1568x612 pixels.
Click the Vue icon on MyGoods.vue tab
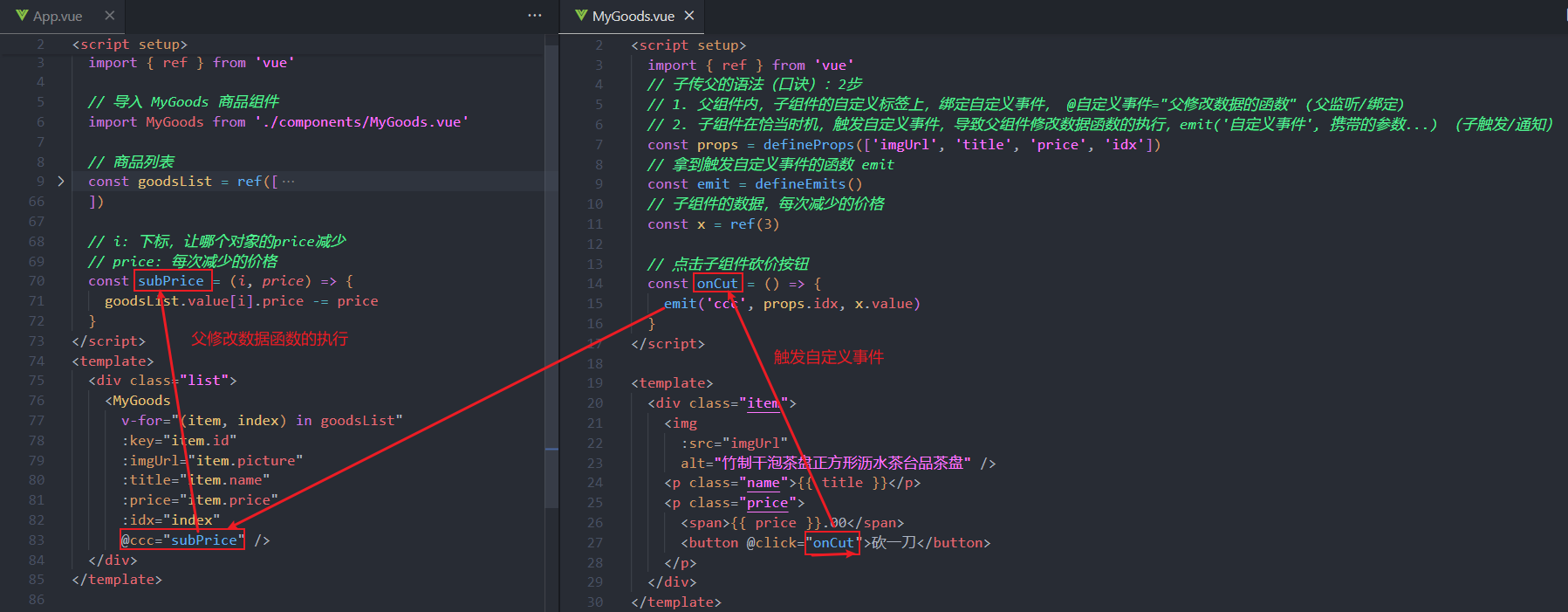point(581,16)
